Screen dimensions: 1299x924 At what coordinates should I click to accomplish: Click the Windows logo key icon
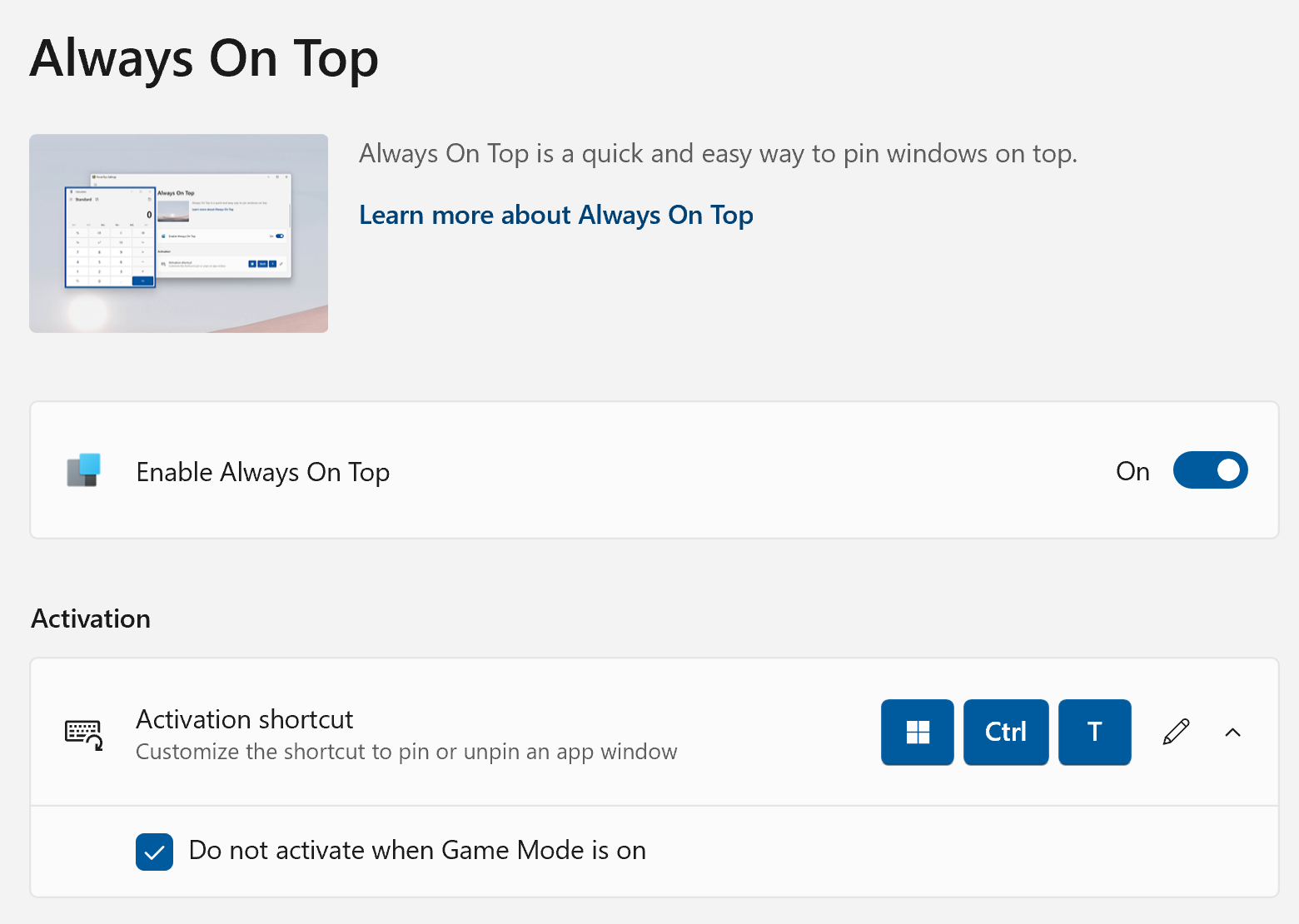[x=917, y=733]
